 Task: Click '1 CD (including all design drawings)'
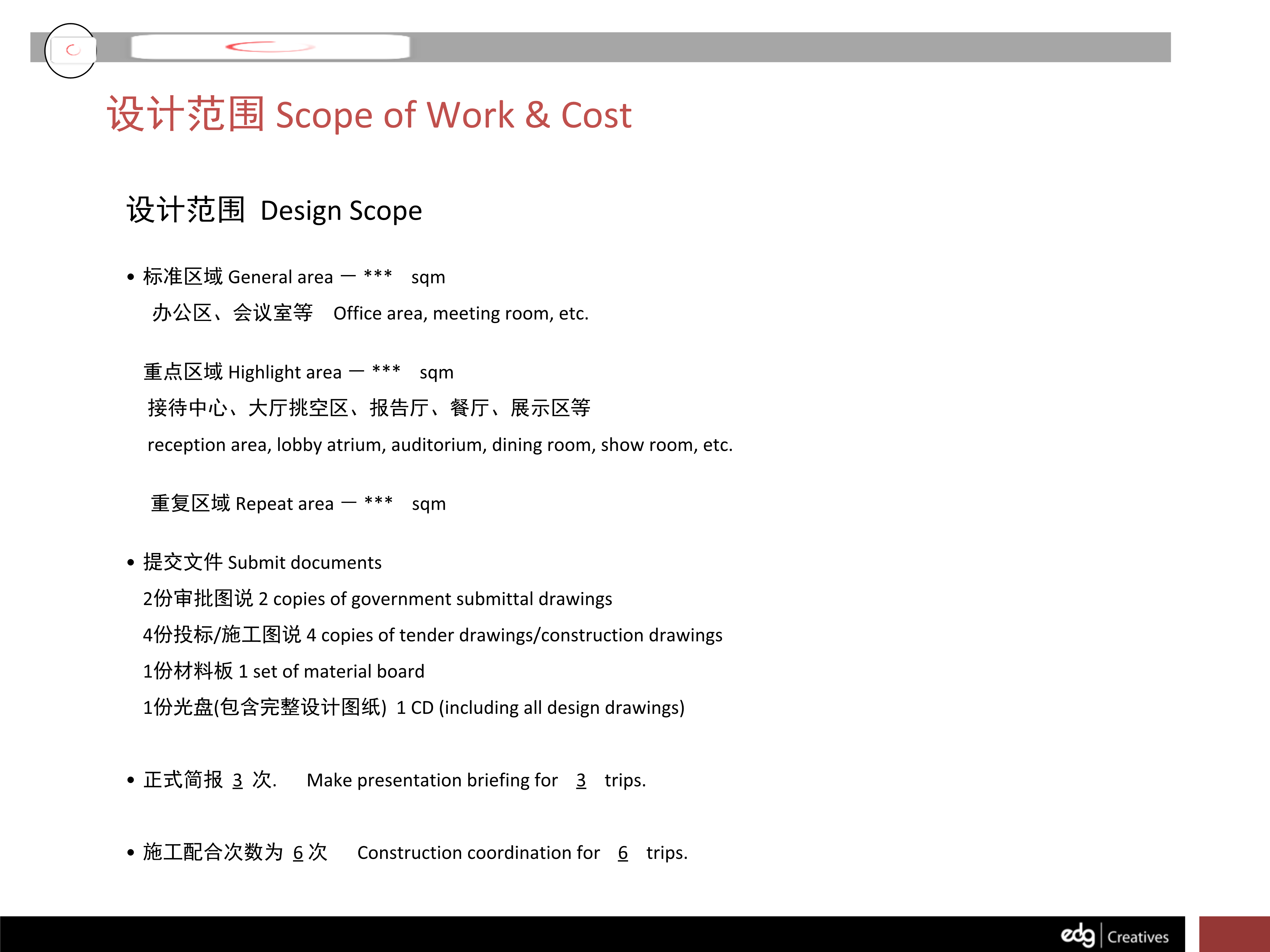point(540,708)
